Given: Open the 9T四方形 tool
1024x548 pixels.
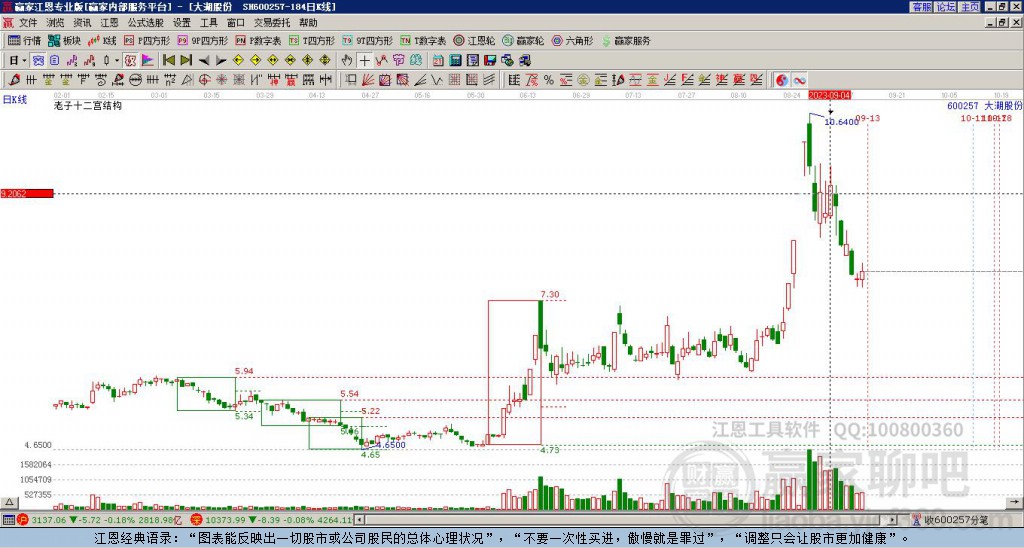Looking at the screenshot, I should 367,40.
